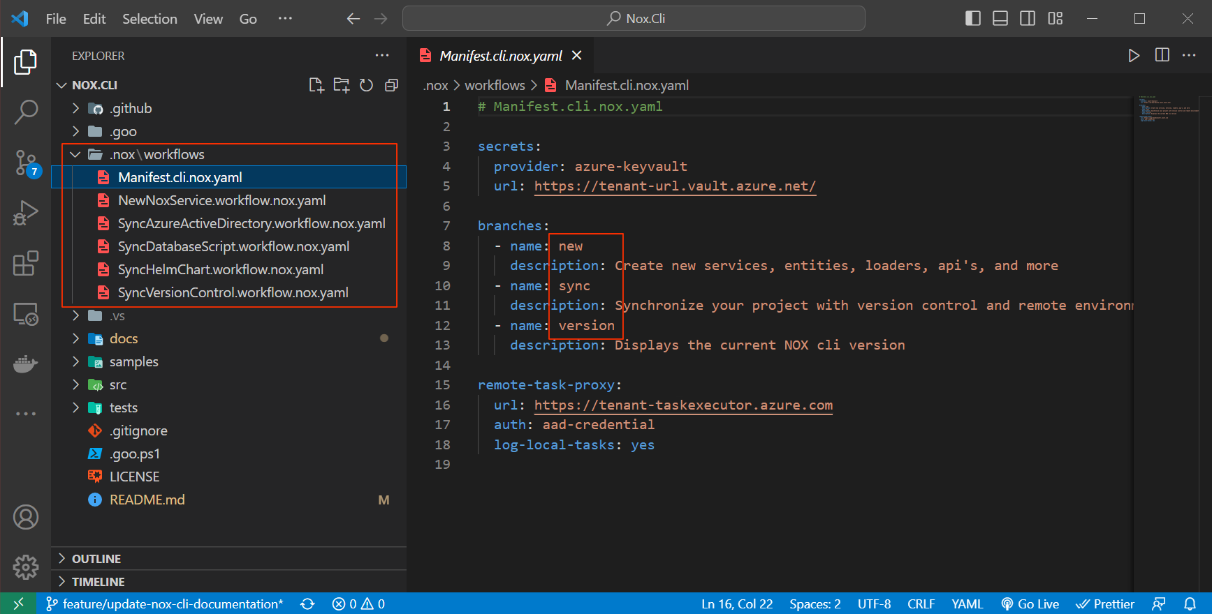Viewport: 1212px width, 614px height.
Task: Collapse all folders in Explorer
Action: (391, 85)
